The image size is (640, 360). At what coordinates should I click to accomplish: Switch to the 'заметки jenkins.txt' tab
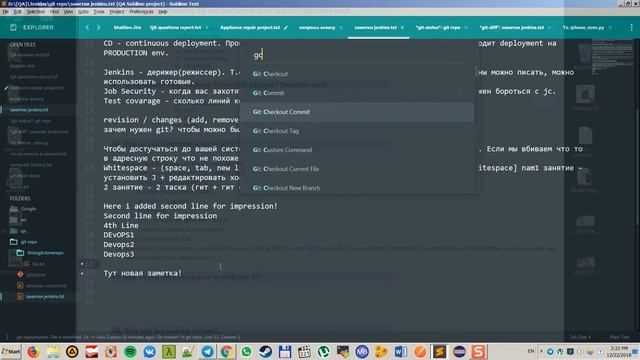[x=376, y=27]
